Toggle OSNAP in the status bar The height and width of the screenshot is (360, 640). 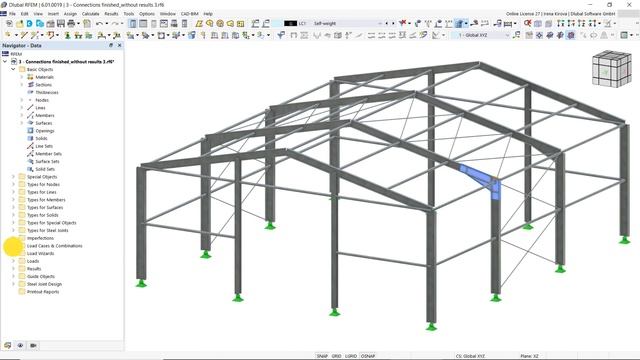click(x=368, y=356)
